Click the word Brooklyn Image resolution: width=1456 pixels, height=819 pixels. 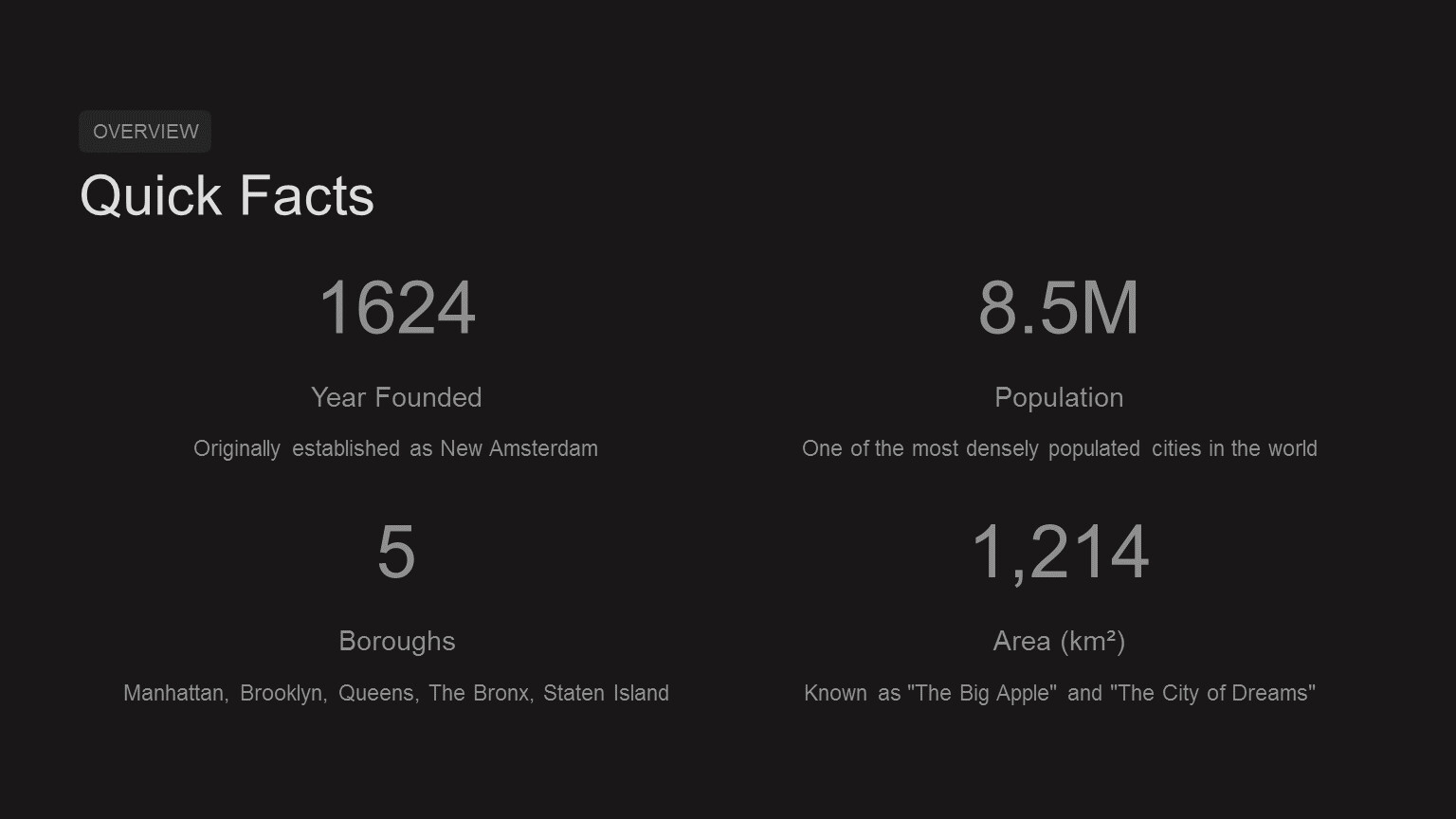tap(282, 693)
